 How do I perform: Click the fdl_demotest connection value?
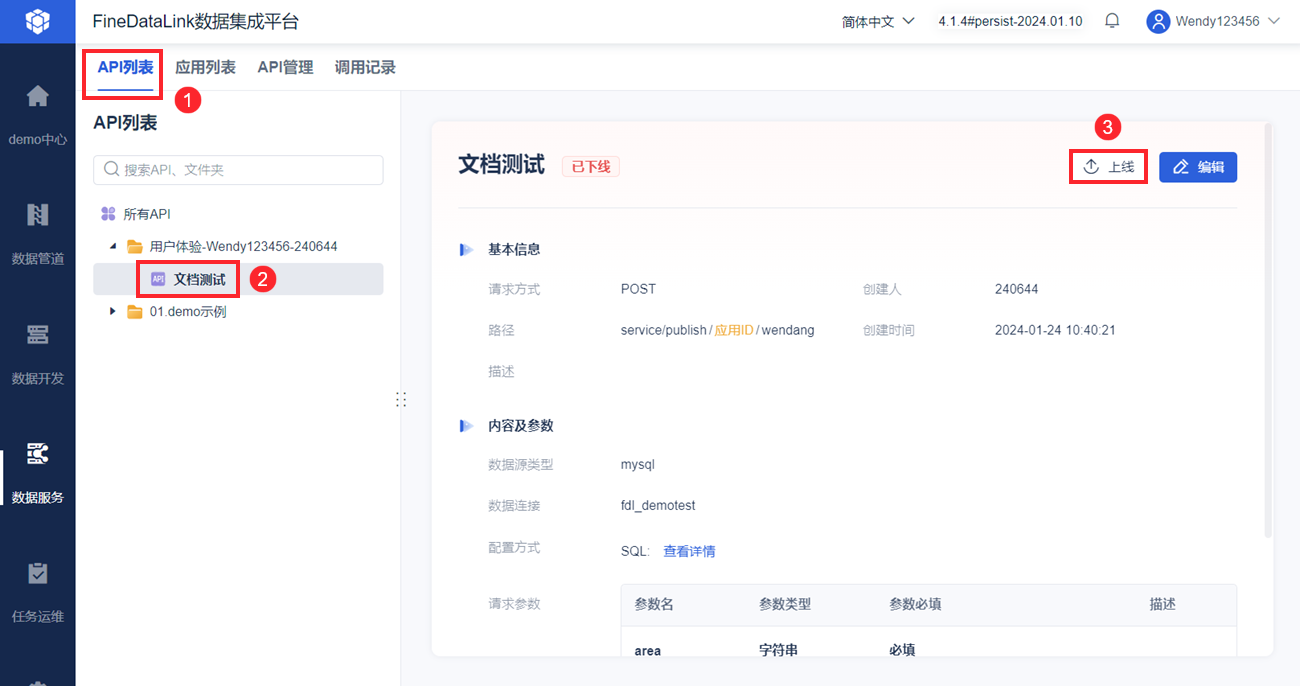point(658,505)
